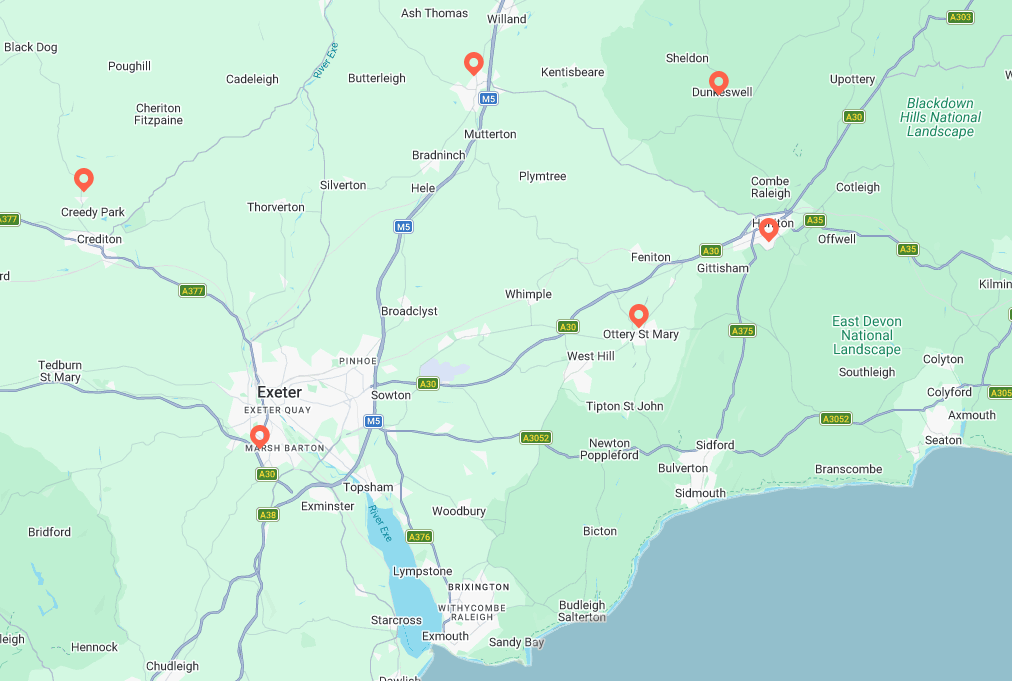
Task: Click the East Devon National Landscape label
Action: 867,335
